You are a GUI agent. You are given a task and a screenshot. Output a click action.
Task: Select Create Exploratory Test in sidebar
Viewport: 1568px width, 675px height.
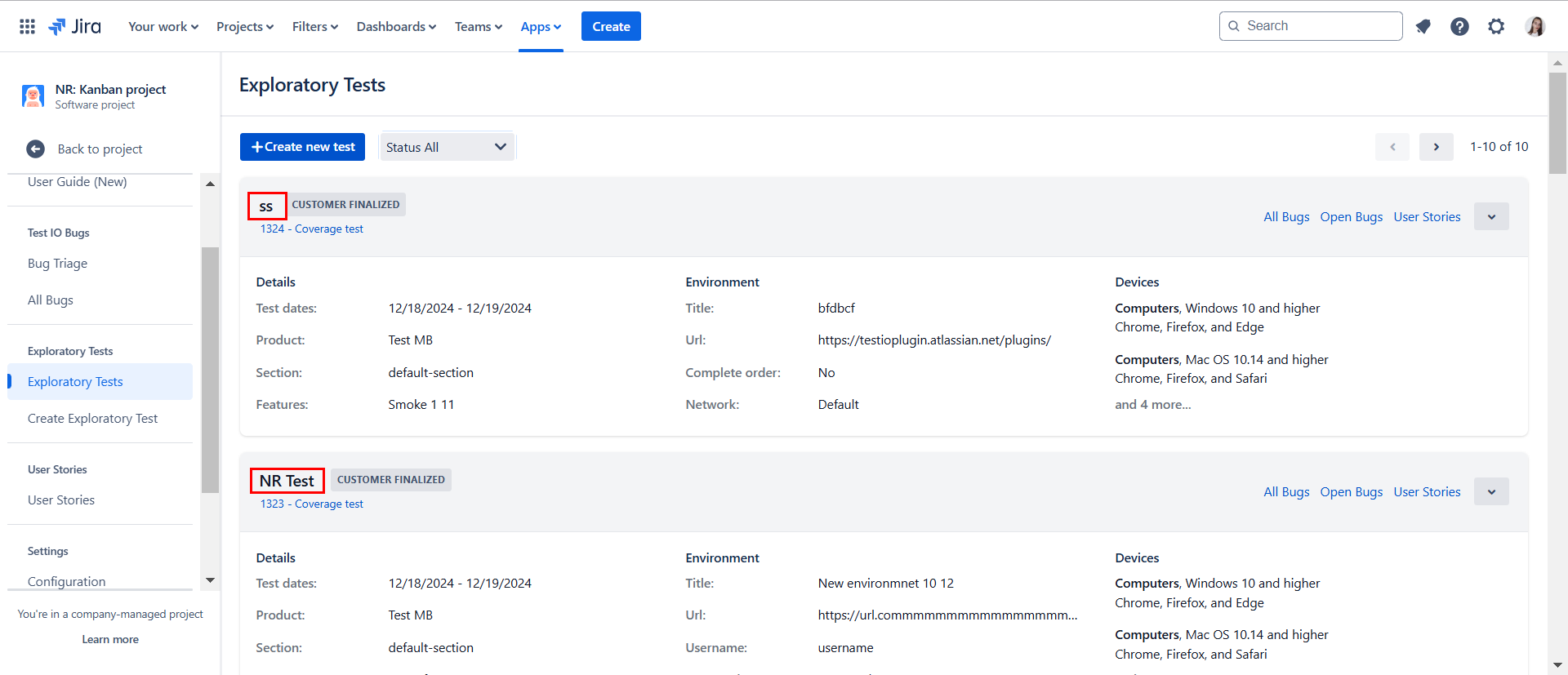(x=92, y=419)
